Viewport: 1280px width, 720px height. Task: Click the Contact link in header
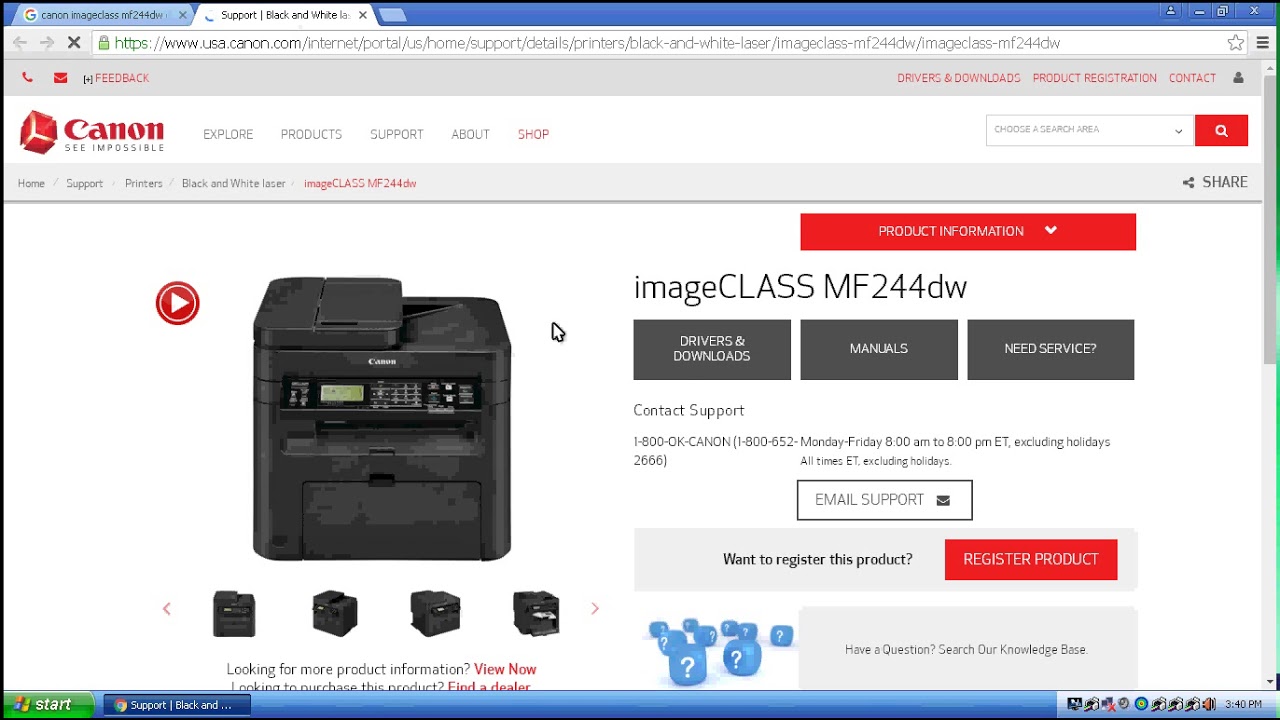(x=1192, y=78)
